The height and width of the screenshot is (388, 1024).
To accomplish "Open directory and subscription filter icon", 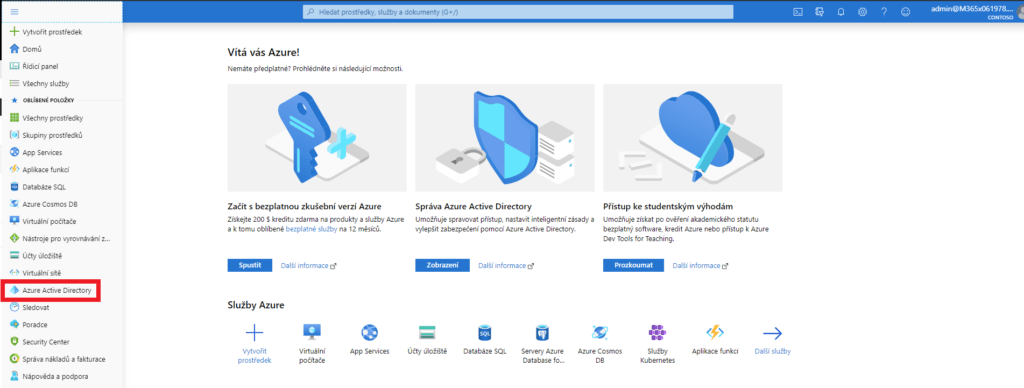I will click(819, 12).
